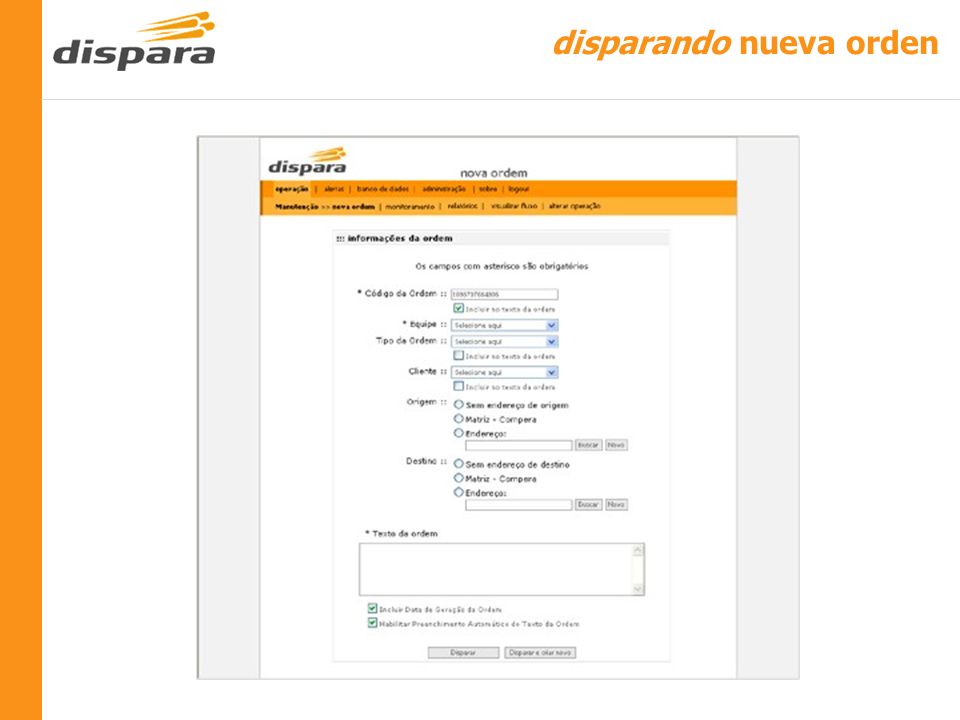The width and height of the screenshot is (960, 720).
Task: Click the 'nova ordem' page title
Action: (x=493, y=173)
